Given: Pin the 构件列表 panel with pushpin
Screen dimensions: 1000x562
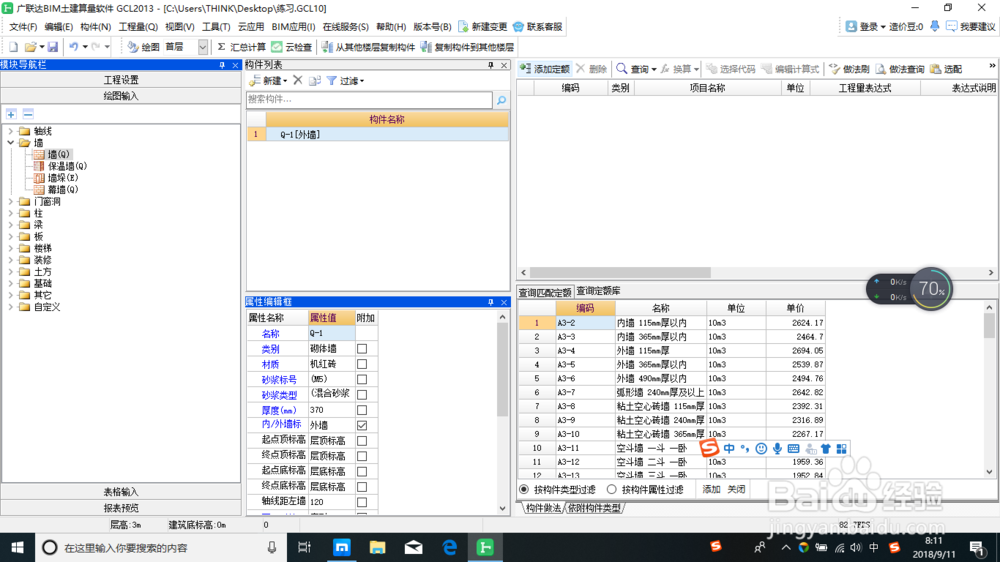Looking at the screenshot, I should click(490, 65).
